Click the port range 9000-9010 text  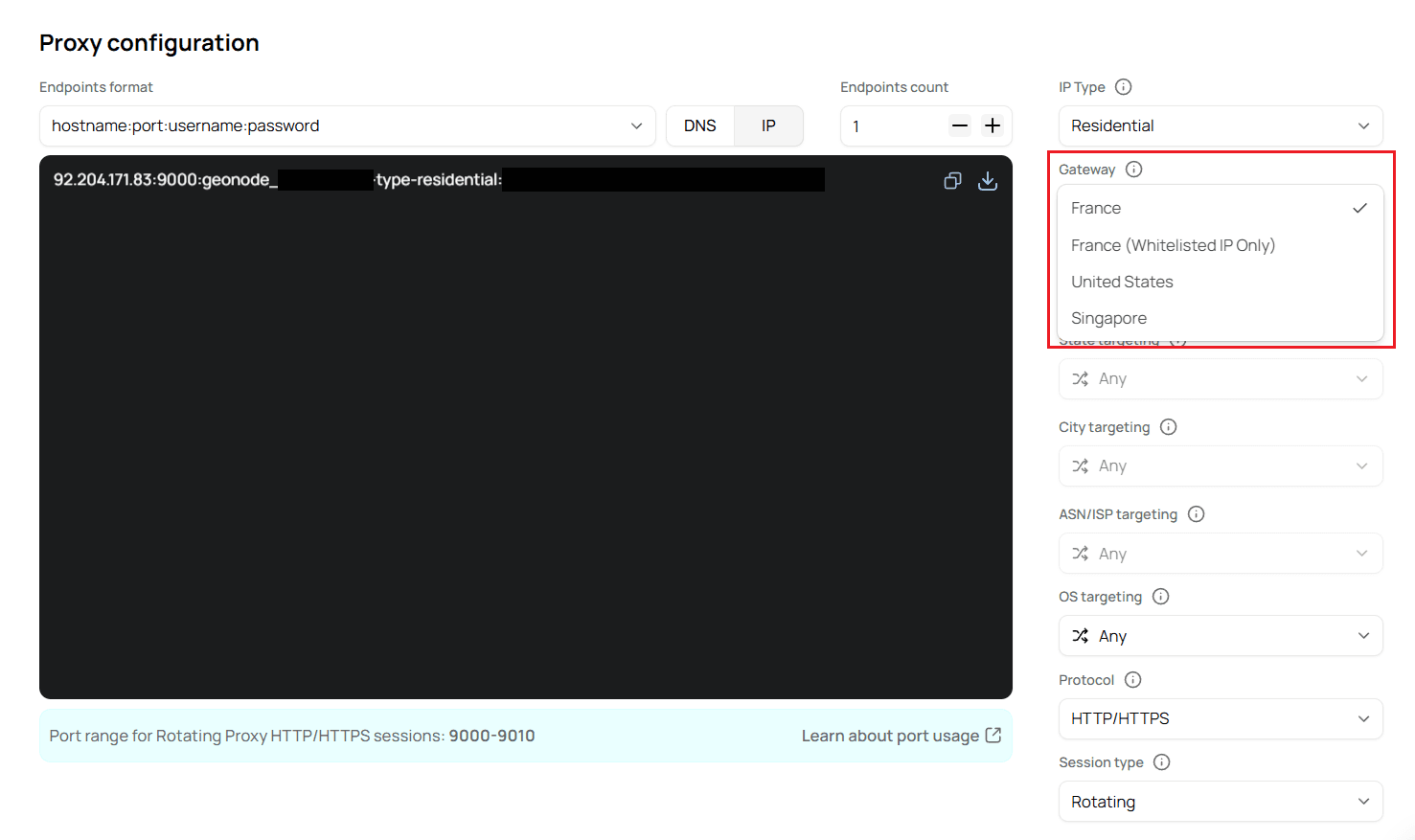[x=491, y=736]
